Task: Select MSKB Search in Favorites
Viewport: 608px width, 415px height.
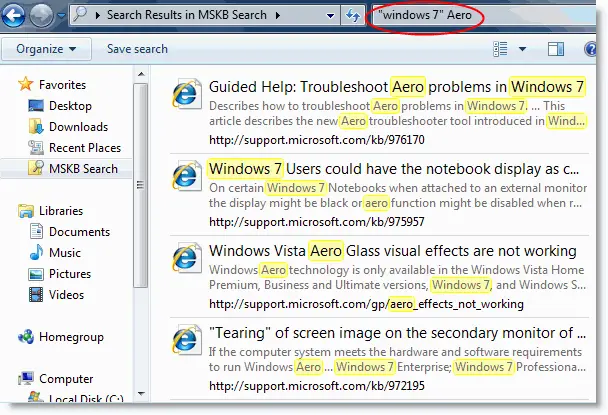Action: coord(83,169)
